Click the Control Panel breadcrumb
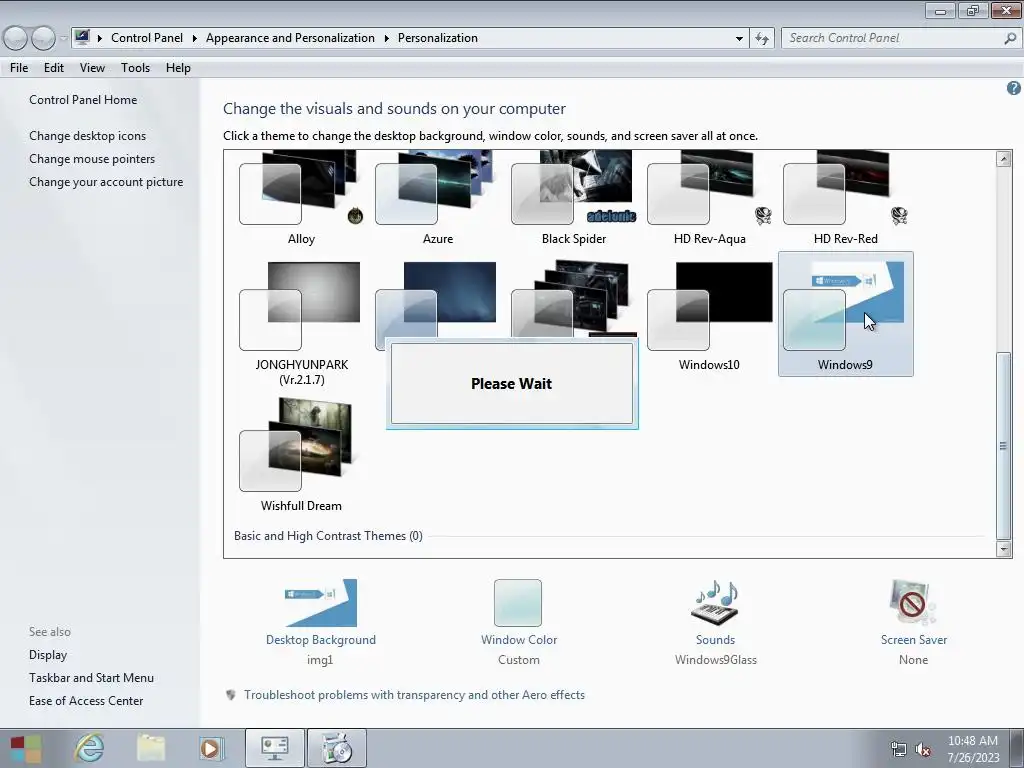Screen dimensions: 1024x768 point(147,39)
